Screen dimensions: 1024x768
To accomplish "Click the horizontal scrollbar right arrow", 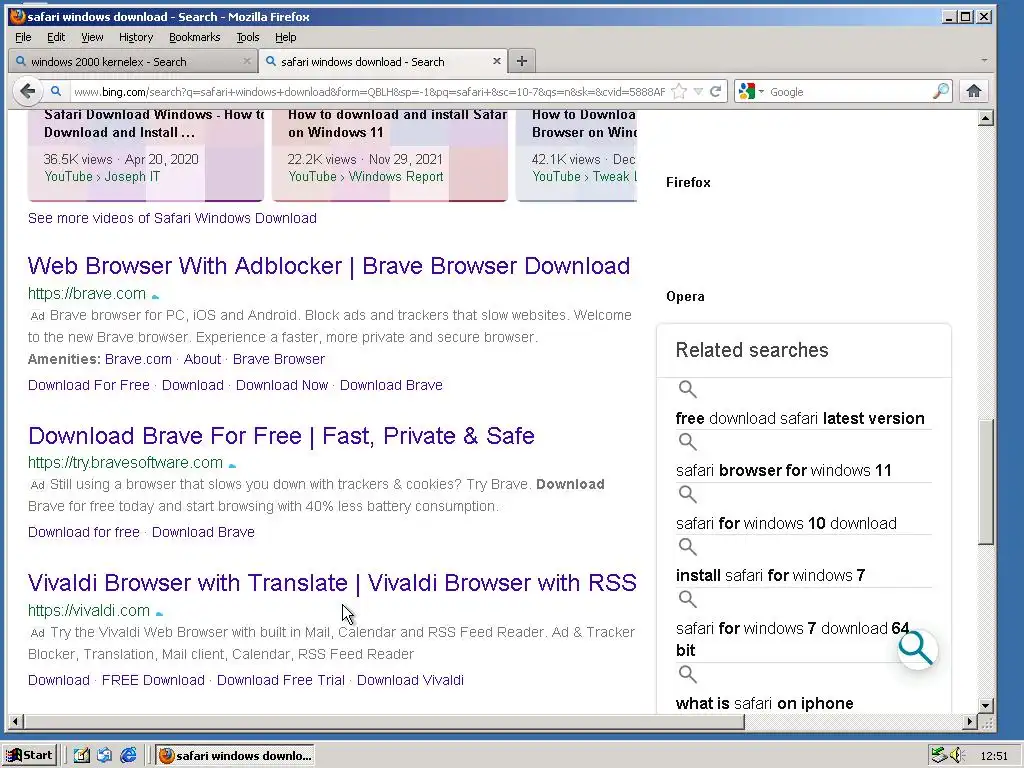I will pyautogui.click(x=970, y=722).
